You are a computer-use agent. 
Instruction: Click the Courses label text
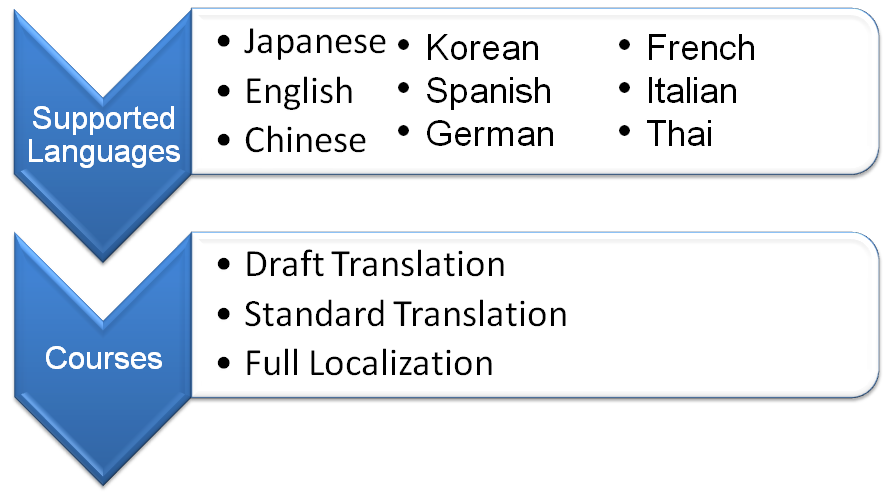point(103,358)
